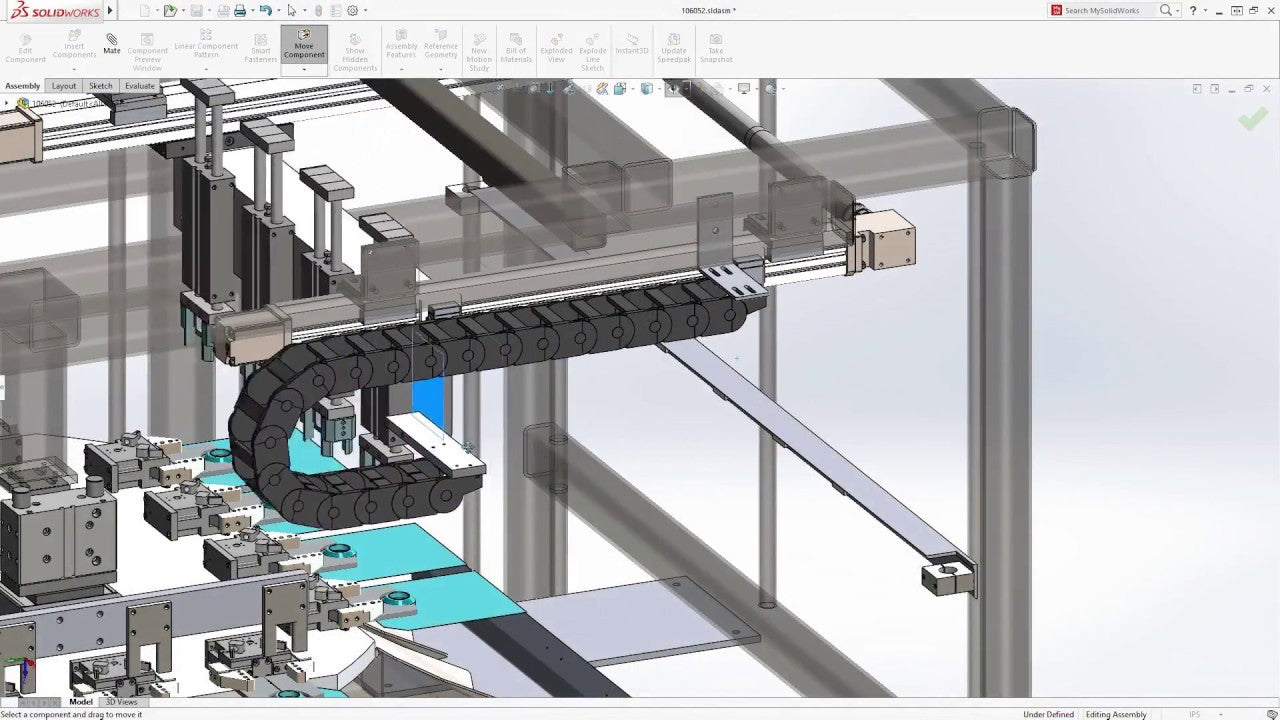Open the New document dropdown arrow
The width and height of the screenshot is (1280, 720).
[158, 10]
